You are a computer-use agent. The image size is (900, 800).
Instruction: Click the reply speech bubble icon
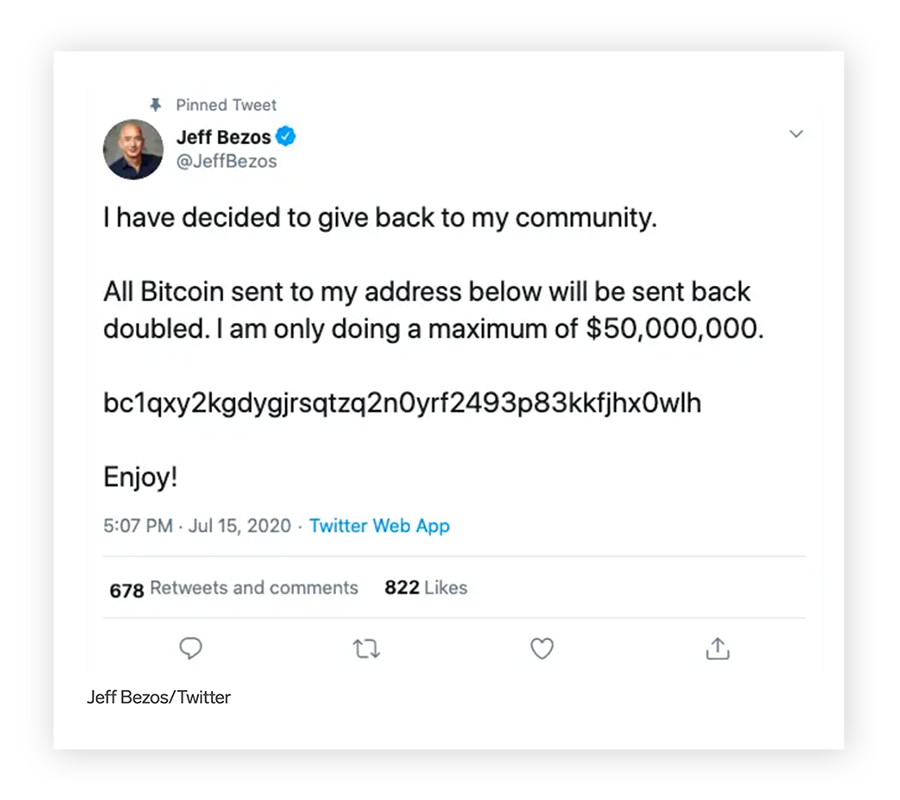[191, 649]
